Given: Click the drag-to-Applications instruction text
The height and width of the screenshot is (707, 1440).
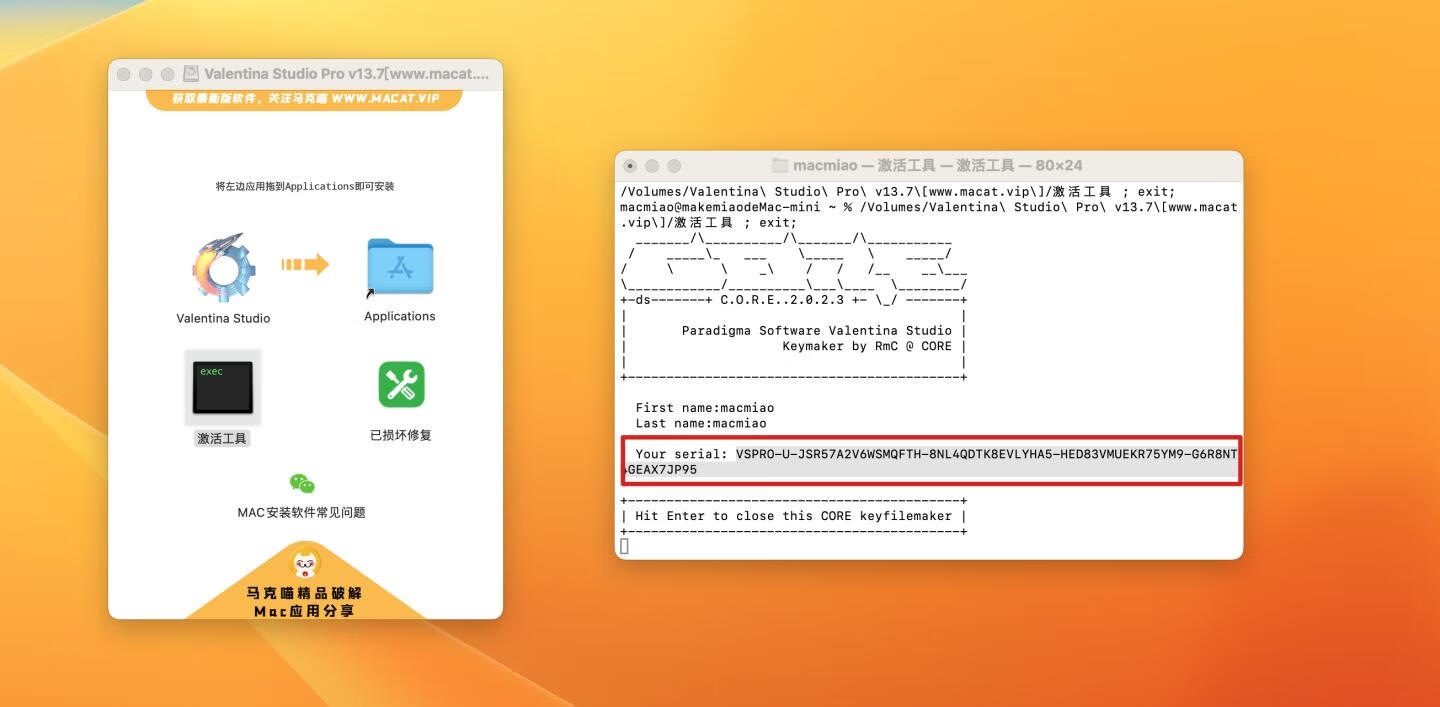Looking at the screenshot, I should click(x=305, y=186).
